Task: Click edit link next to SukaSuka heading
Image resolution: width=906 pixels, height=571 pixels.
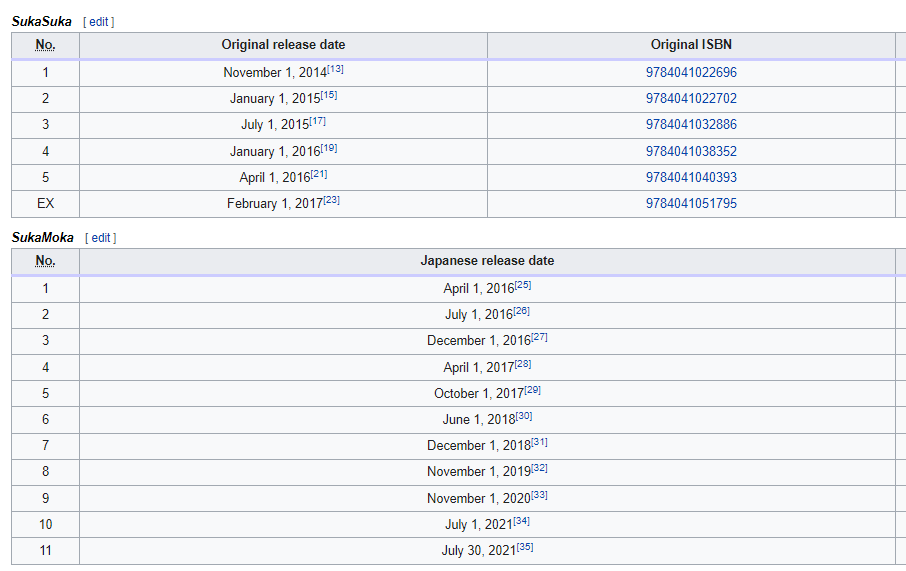Action: [98, 22]
